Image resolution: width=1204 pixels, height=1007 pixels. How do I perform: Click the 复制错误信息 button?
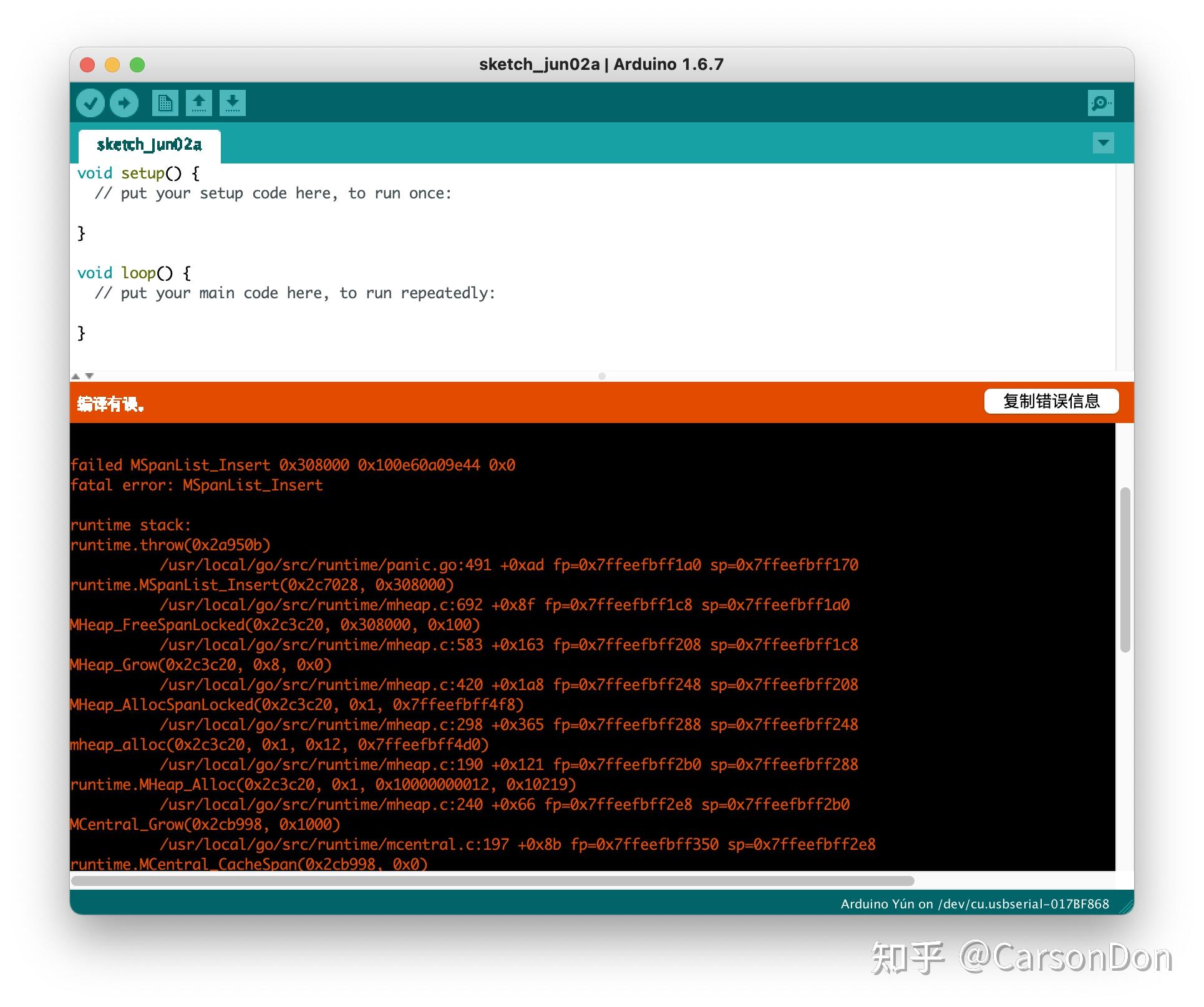pos(1051,401)
